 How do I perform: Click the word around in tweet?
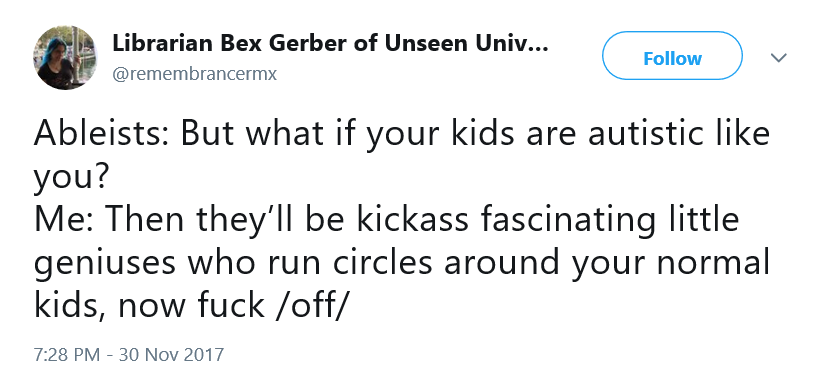(x=501, y=262)
